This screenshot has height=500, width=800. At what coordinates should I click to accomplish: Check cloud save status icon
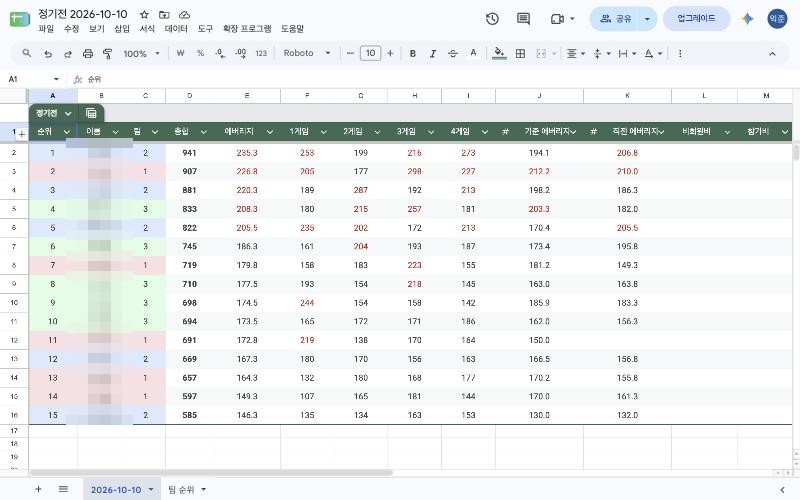click(184, 15)
